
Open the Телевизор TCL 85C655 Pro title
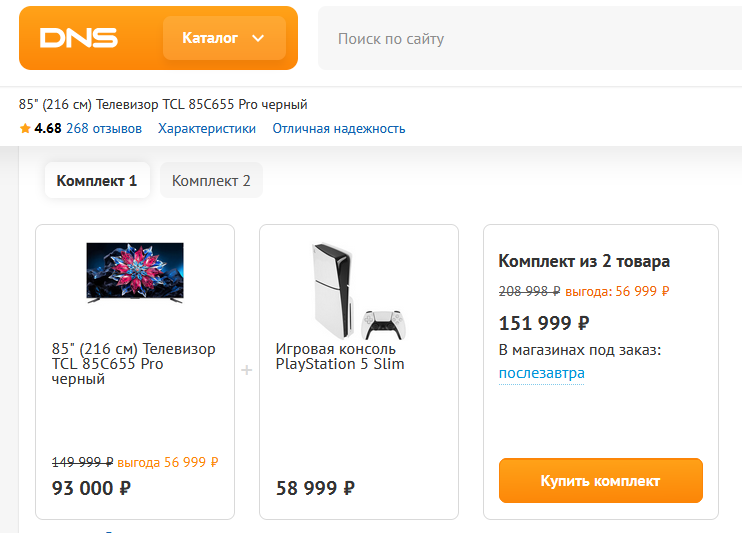(x=133, y=364)
